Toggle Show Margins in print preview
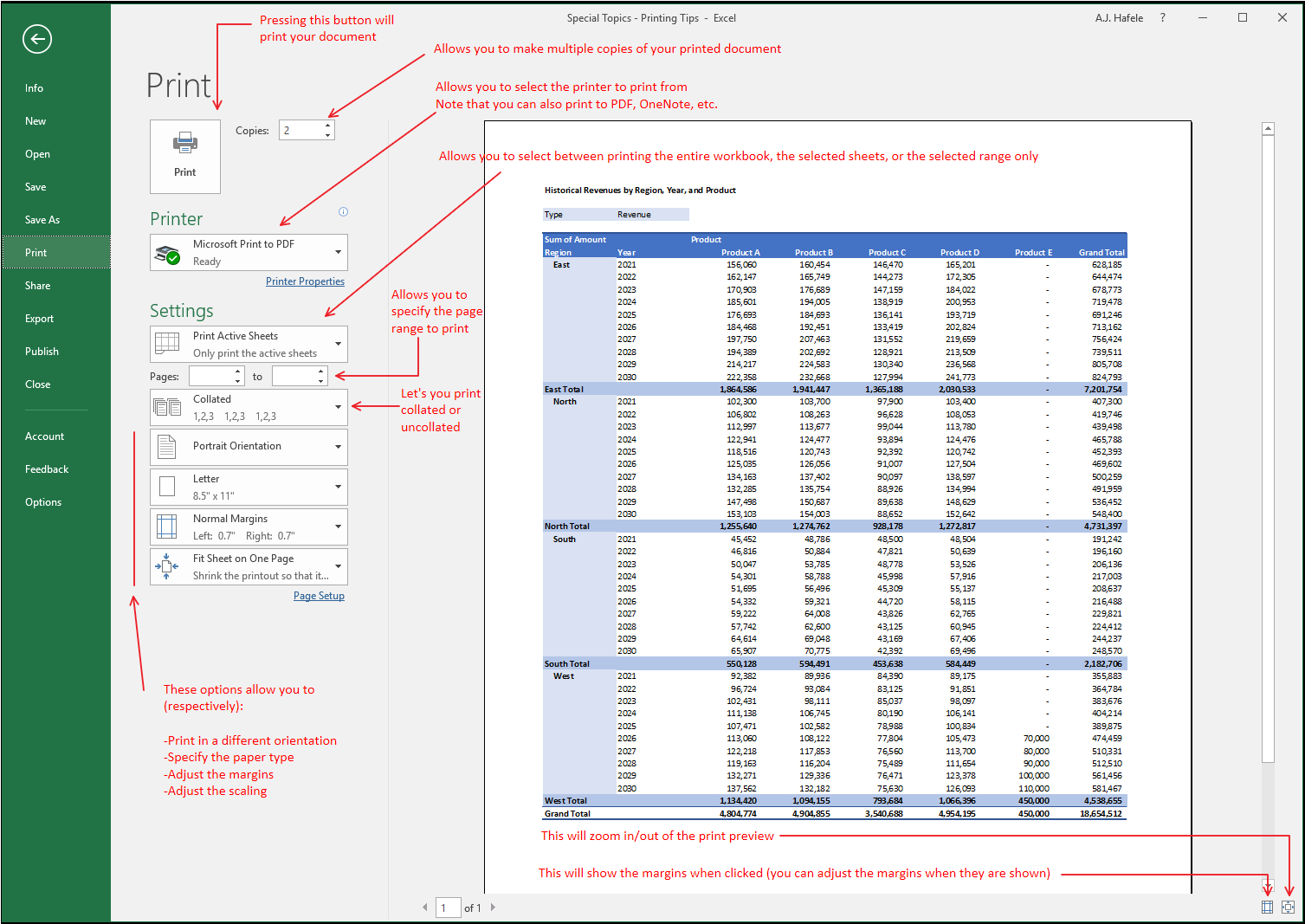The image size is (1305, 924). coord(1268,907)
